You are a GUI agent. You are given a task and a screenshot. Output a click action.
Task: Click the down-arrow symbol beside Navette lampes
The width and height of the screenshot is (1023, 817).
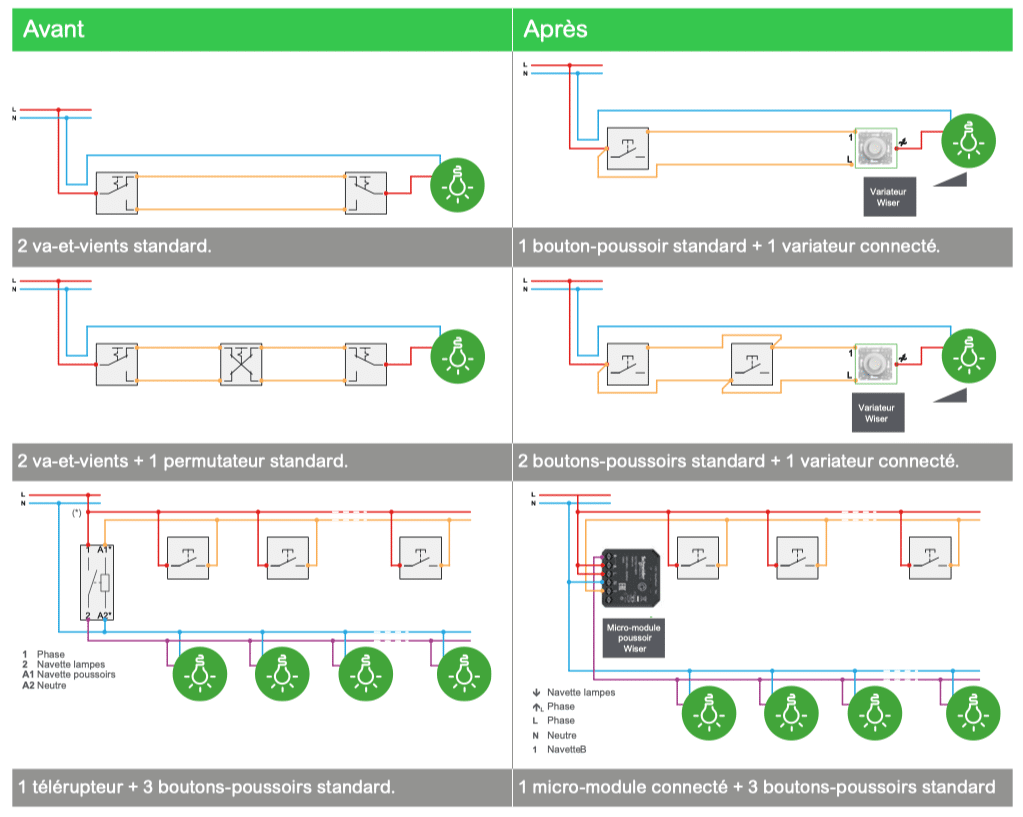coord(536,692)
